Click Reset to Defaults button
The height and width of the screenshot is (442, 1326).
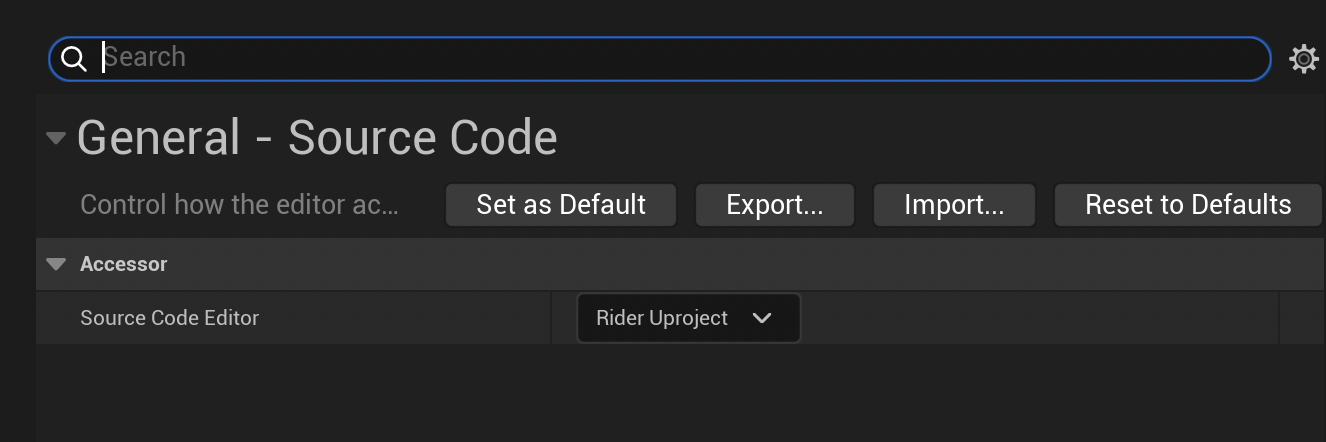(1188, 205)
